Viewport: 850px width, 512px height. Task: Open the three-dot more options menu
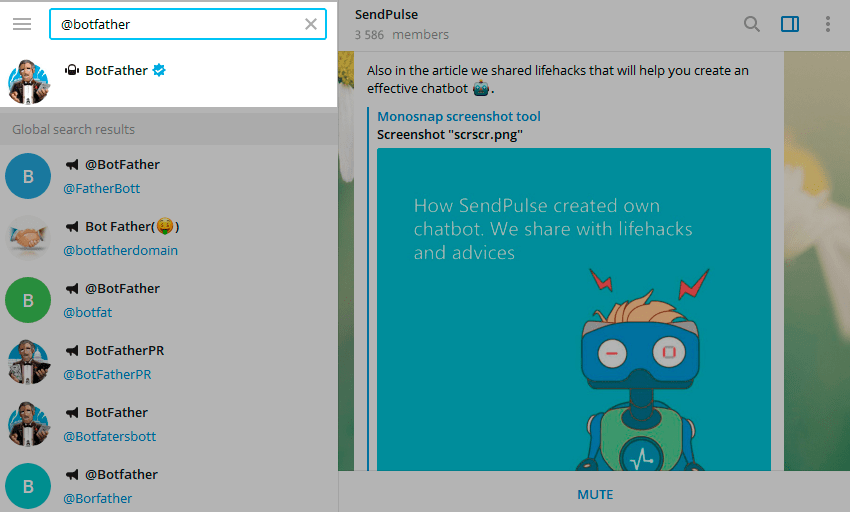tap(828, 24)
